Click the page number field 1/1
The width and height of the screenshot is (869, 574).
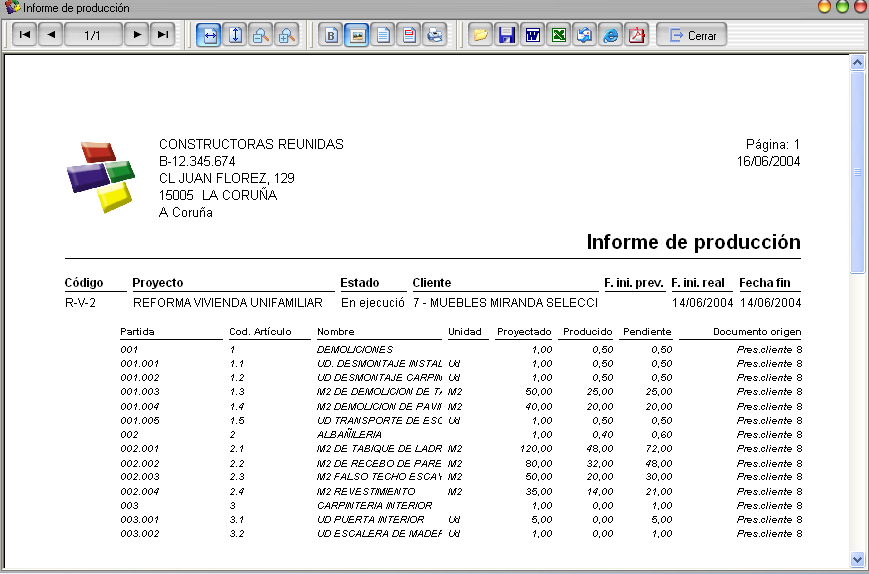93,35
